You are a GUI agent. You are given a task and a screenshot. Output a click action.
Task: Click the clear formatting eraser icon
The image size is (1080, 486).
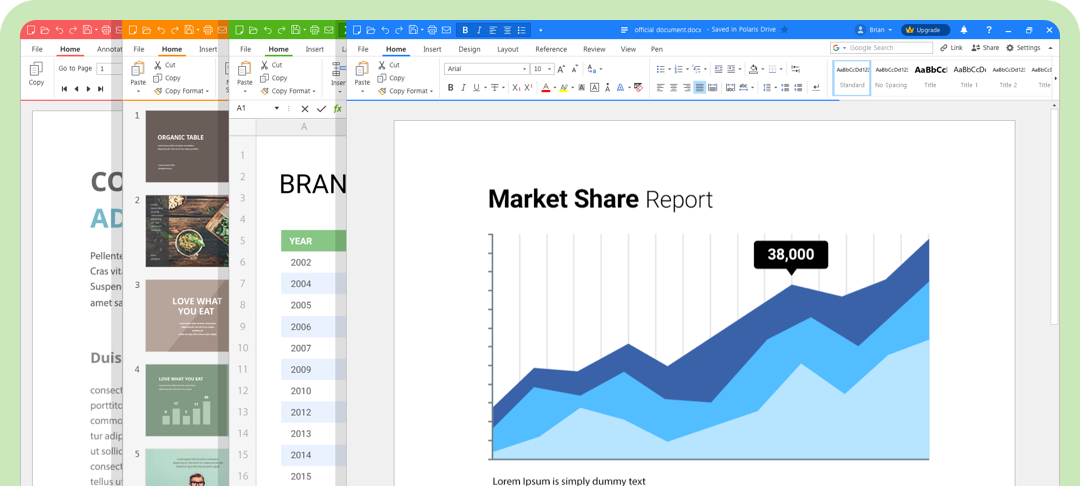point(638,87)
